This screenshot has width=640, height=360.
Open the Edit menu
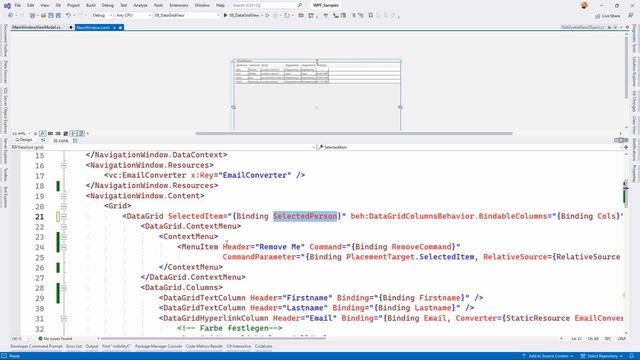point(31,5)
